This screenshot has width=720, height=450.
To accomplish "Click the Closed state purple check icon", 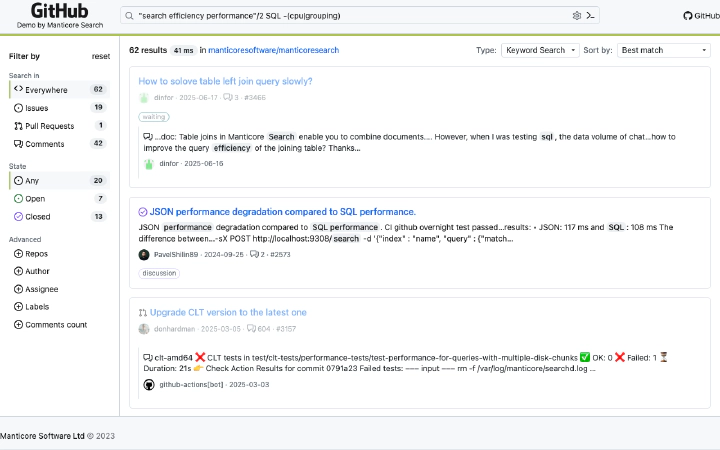I will [x=18, y=217].
